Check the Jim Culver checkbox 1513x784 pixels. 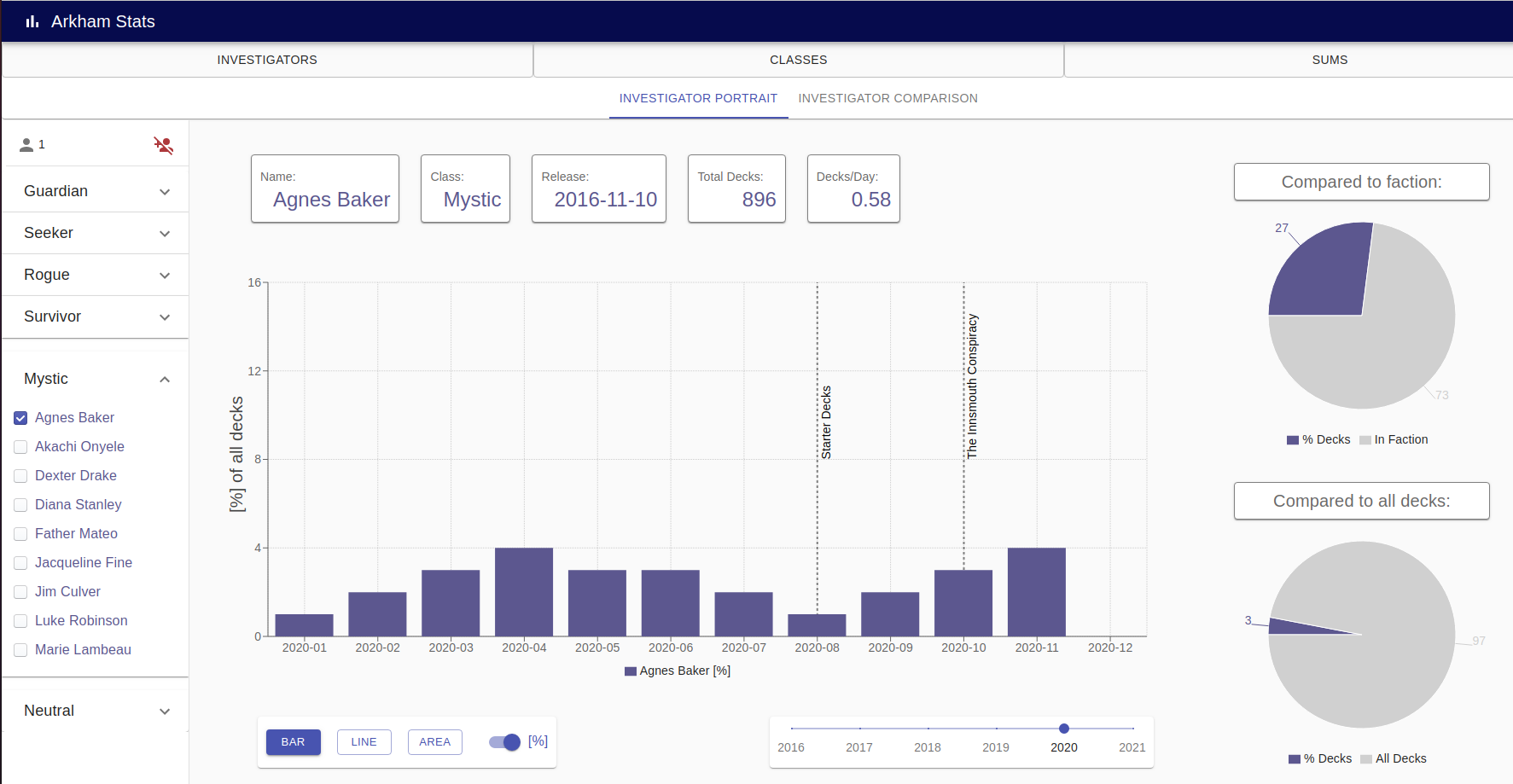tap(20, 591)
